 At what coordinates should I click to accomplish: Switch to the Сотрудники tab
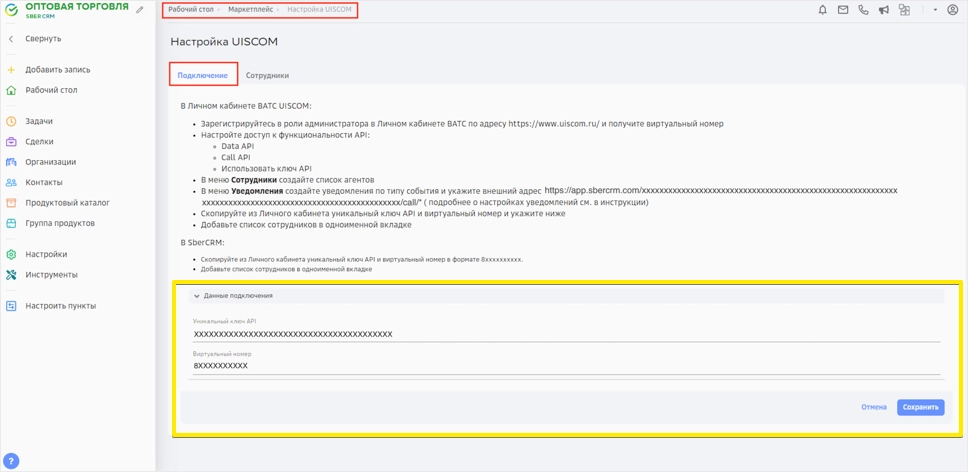(x=267, y=75)
